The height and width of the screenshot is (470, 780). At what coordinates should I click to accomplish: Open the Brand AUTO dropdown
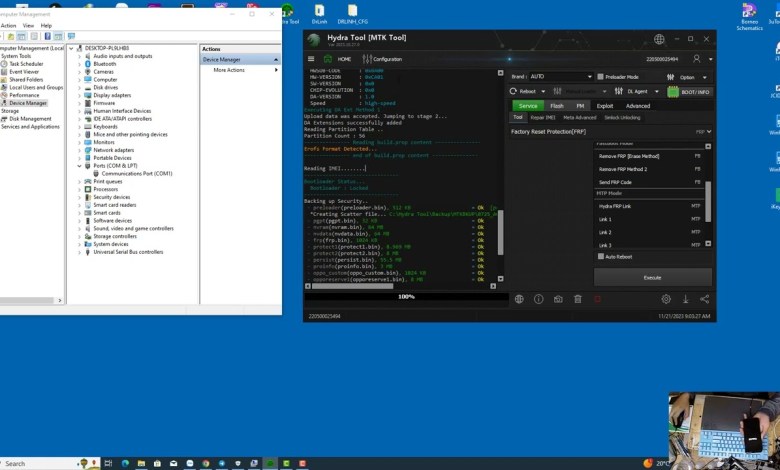coord(560,76)
